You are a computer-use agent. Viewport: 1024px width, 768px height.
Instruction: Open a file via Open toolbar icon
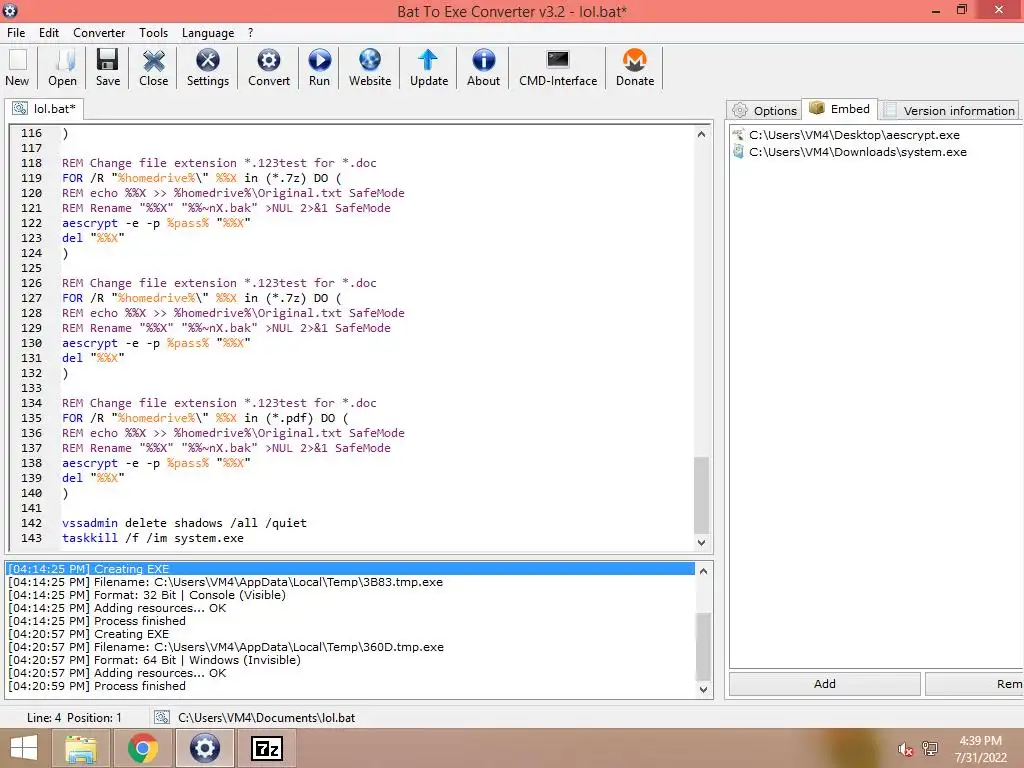tap(62, 68)
